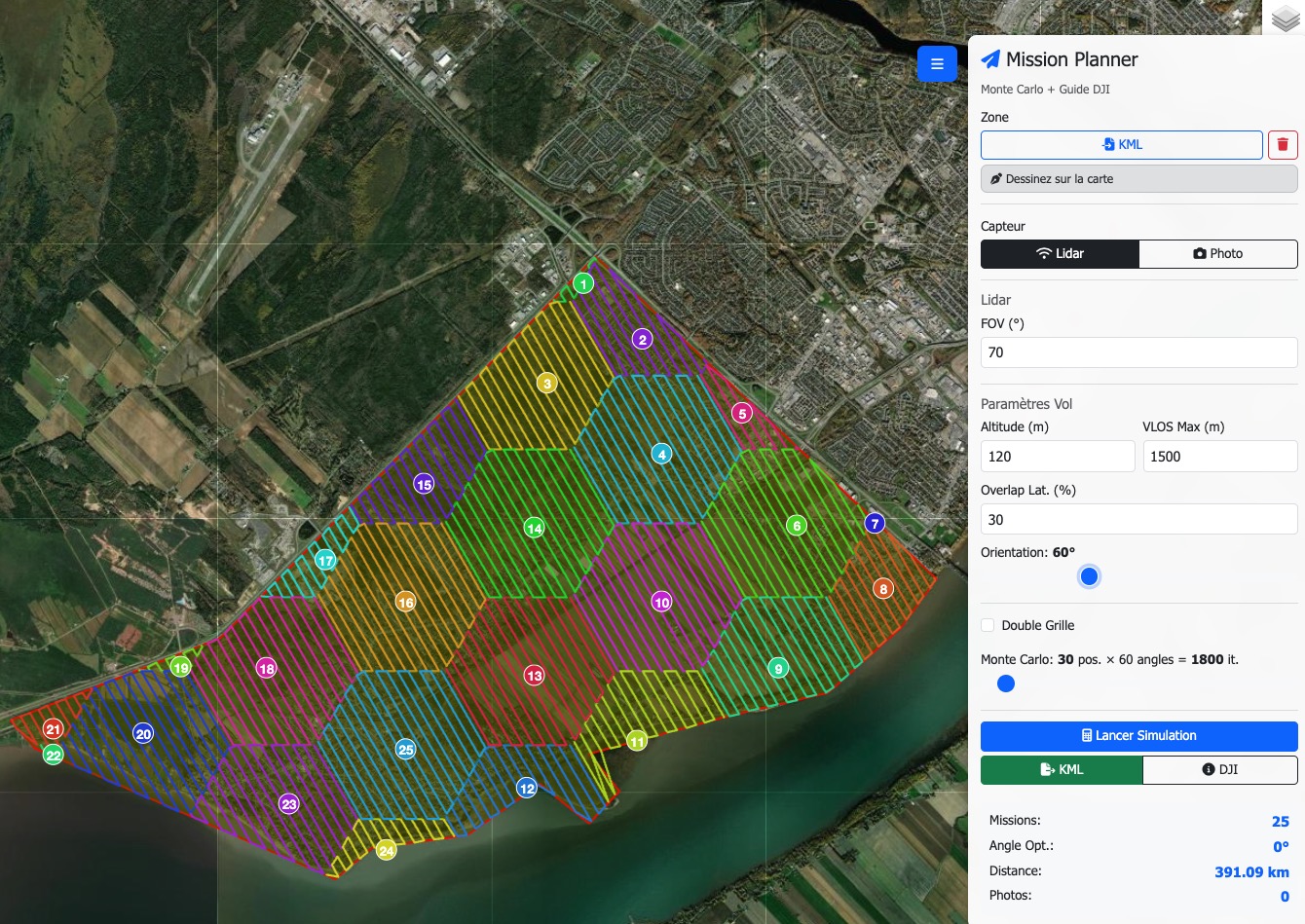Click the red trash icon to delete zone
This screenshot has height=924, width=1305.
click(x=1283, y=144)
